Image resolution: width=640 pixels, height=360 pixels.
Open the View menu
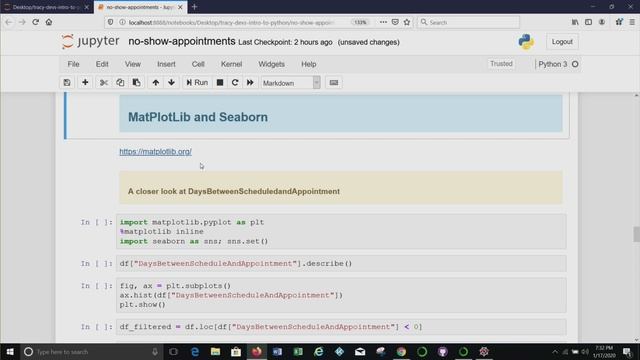coord(133,64)
